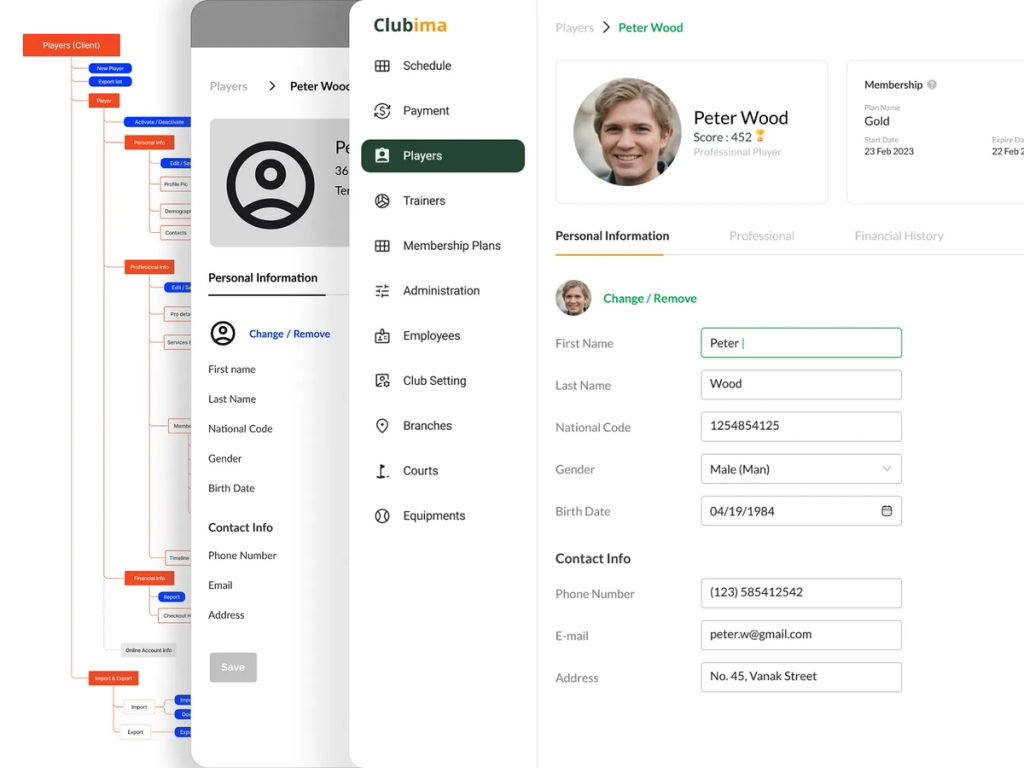Click the Players badge icon
The image size is (1024, 768).
[x=382, y=155]
